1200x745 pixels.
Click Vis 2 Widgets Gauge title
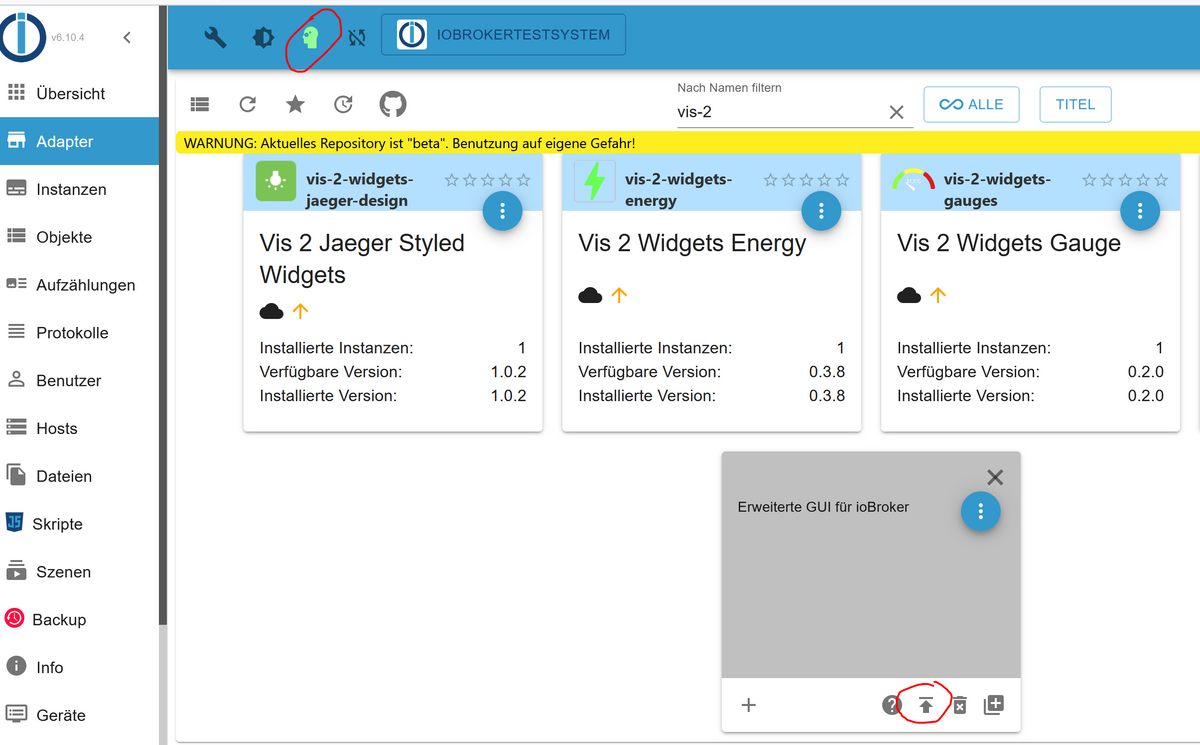click(1009, 243)
